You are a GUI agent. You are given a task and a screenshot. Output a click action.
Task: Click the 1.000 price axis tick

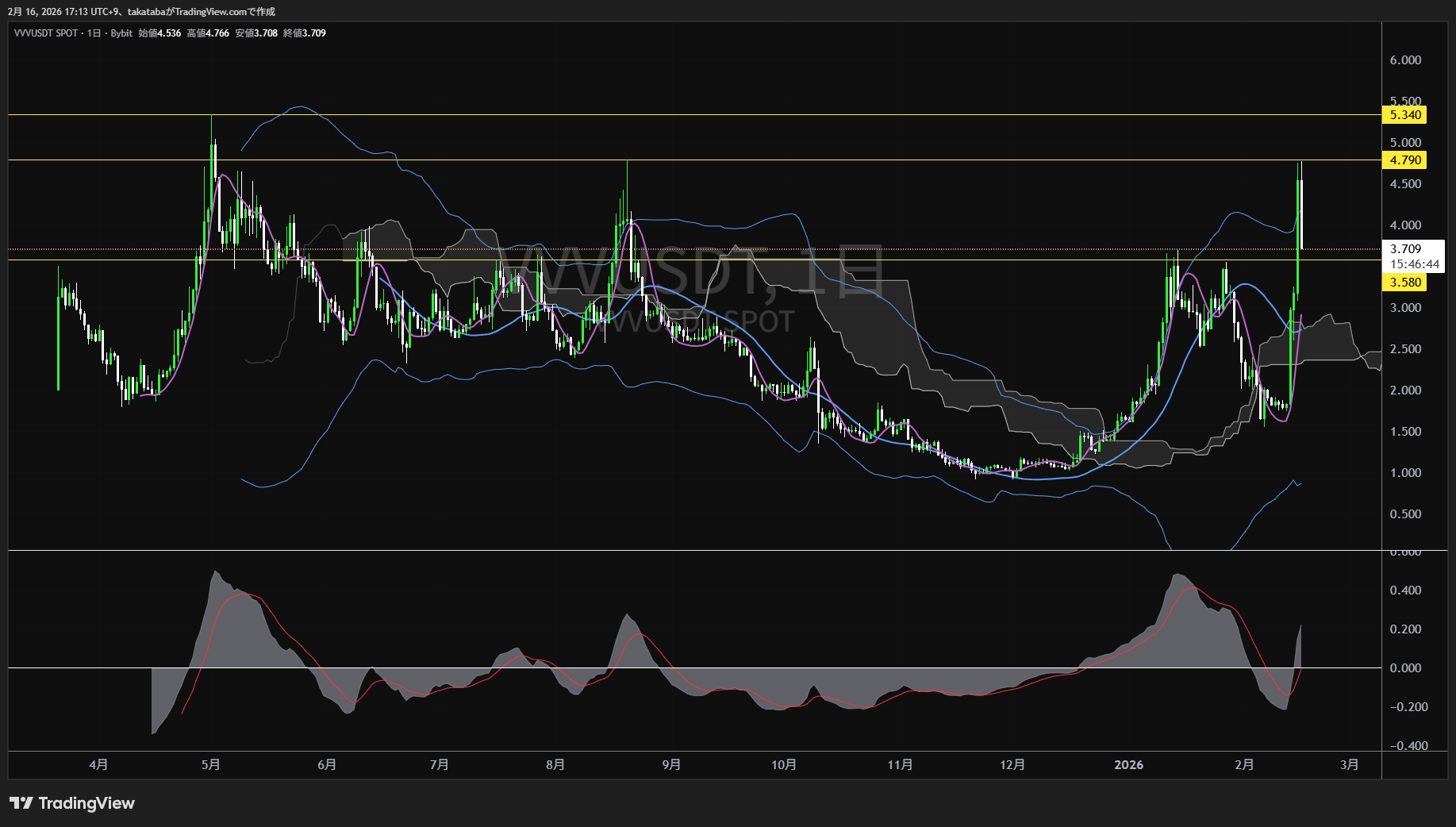(x=1405, y=473)
